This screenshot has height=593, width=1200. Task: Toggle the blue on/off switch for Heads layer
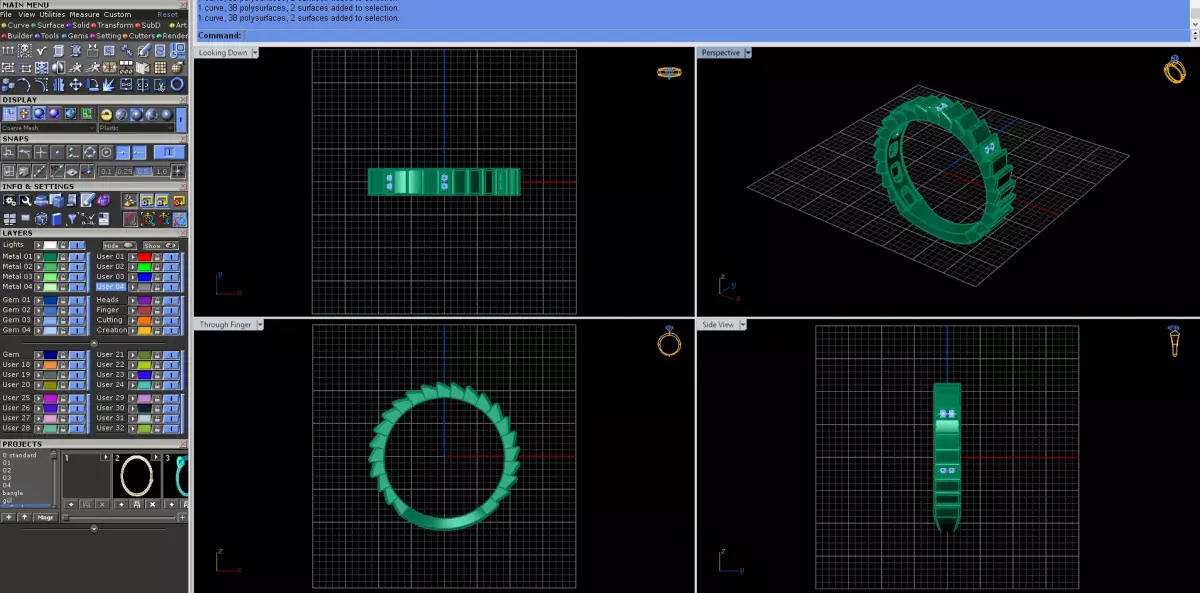tap(171, 299)
